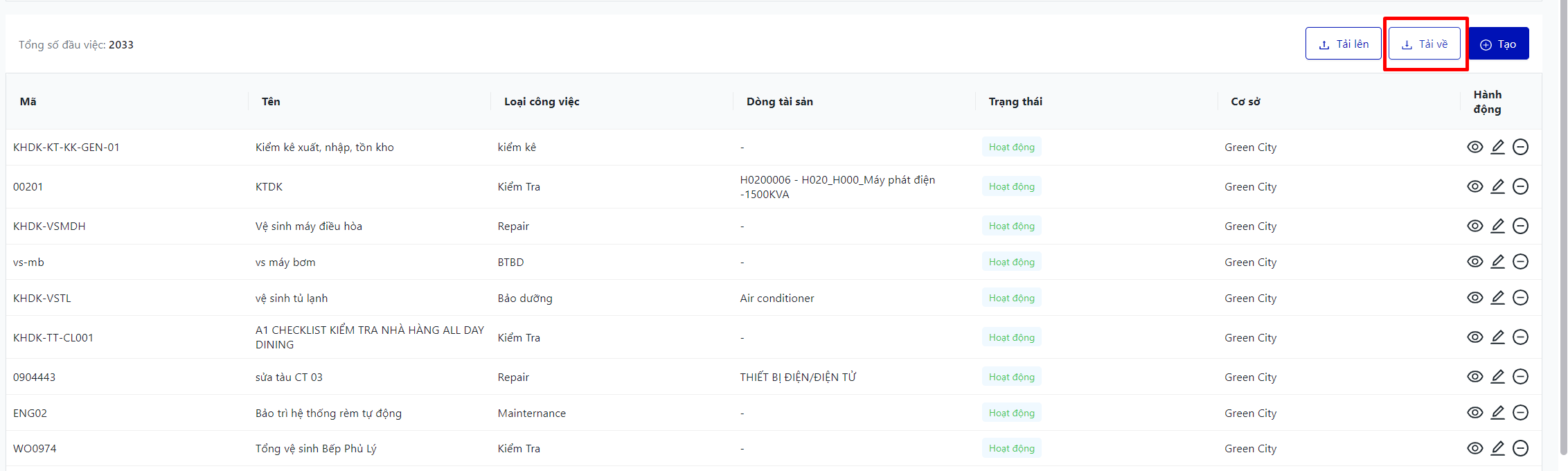Edit the ENG02 row with pencil icon

(1497, 413)
